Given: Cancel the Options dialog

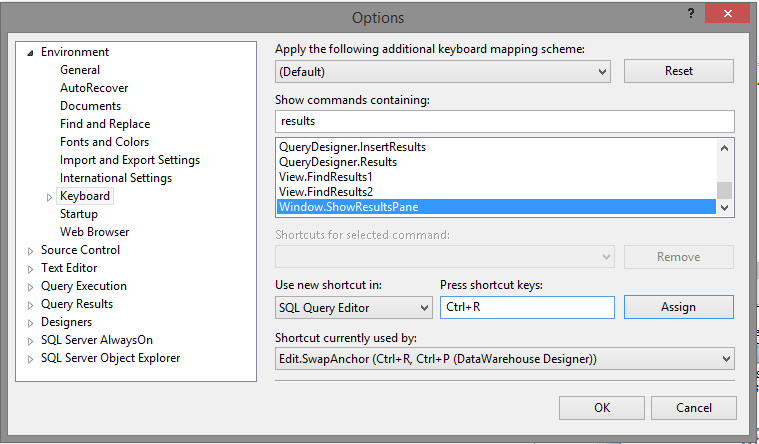Looking at the screenshot, I should click(693, 408).
